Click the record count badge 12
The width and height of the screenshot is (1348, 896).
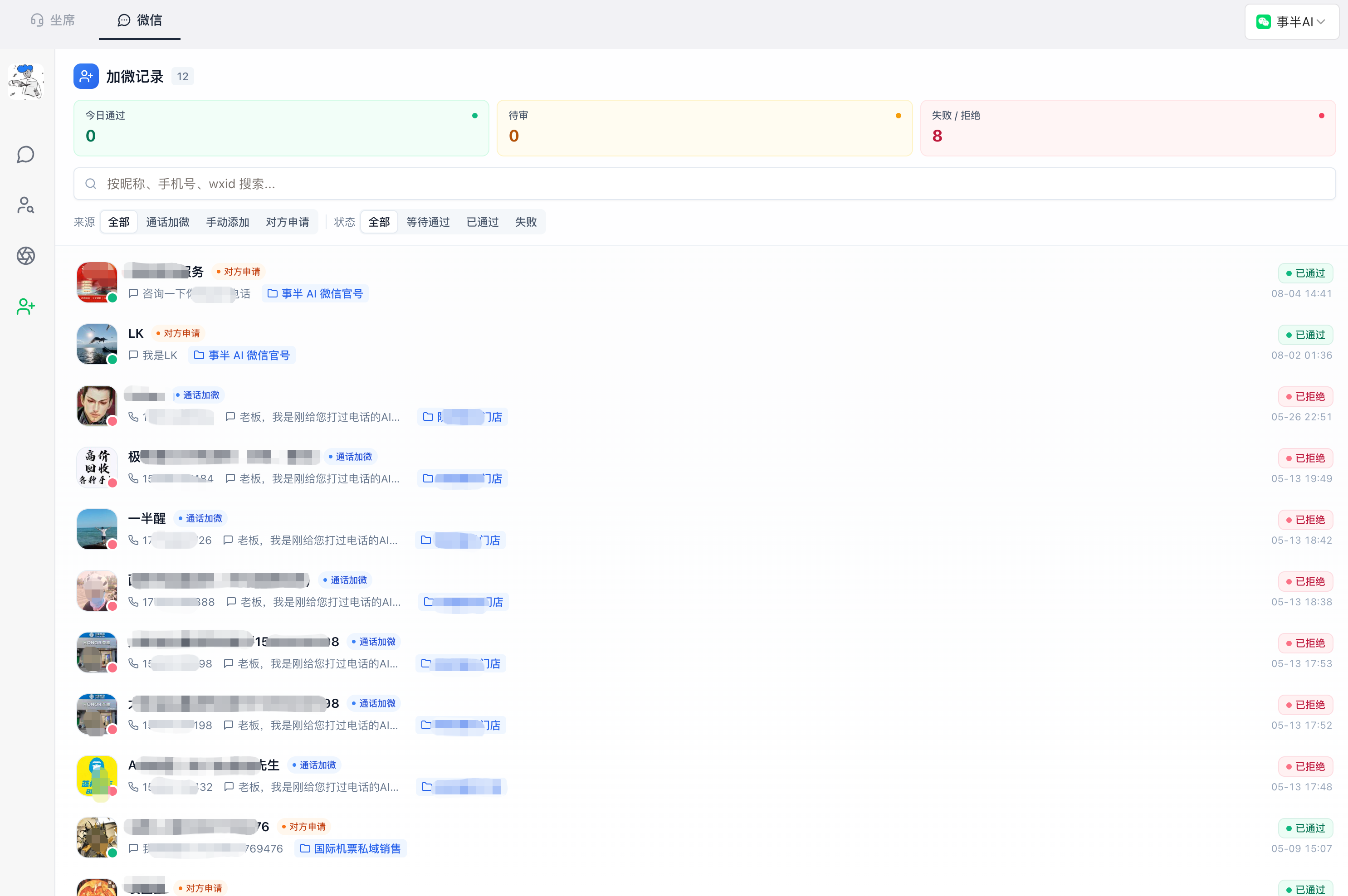(x=183, y=77)
